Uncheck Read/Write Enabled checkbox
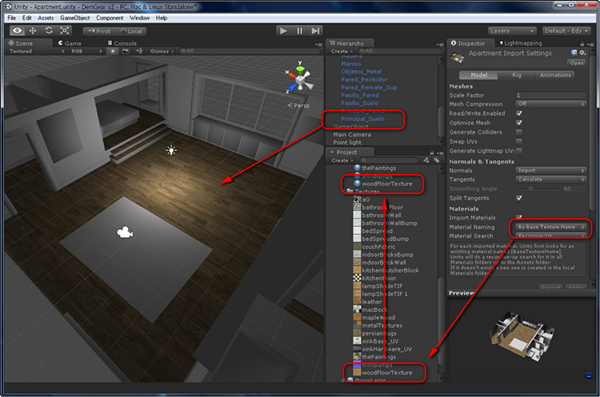The width and height of the screenshot is (600, 397). pos(519,113)
